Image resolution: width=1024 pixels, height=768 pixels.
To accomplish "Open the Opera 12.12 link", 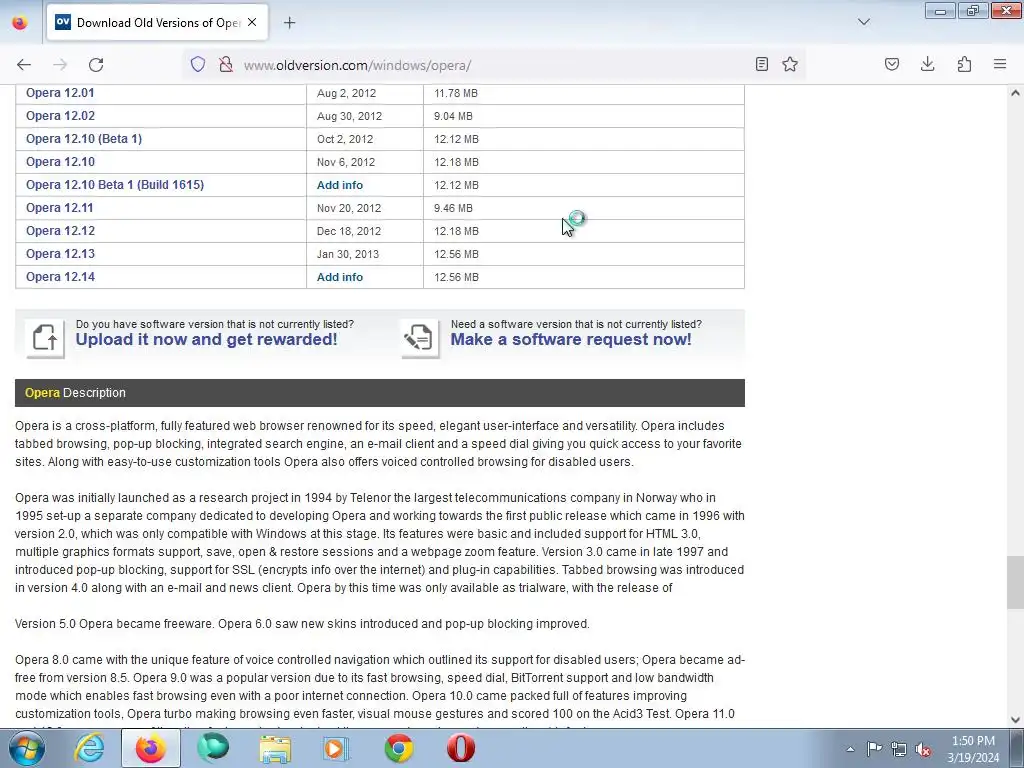I will tap(60, 231).
